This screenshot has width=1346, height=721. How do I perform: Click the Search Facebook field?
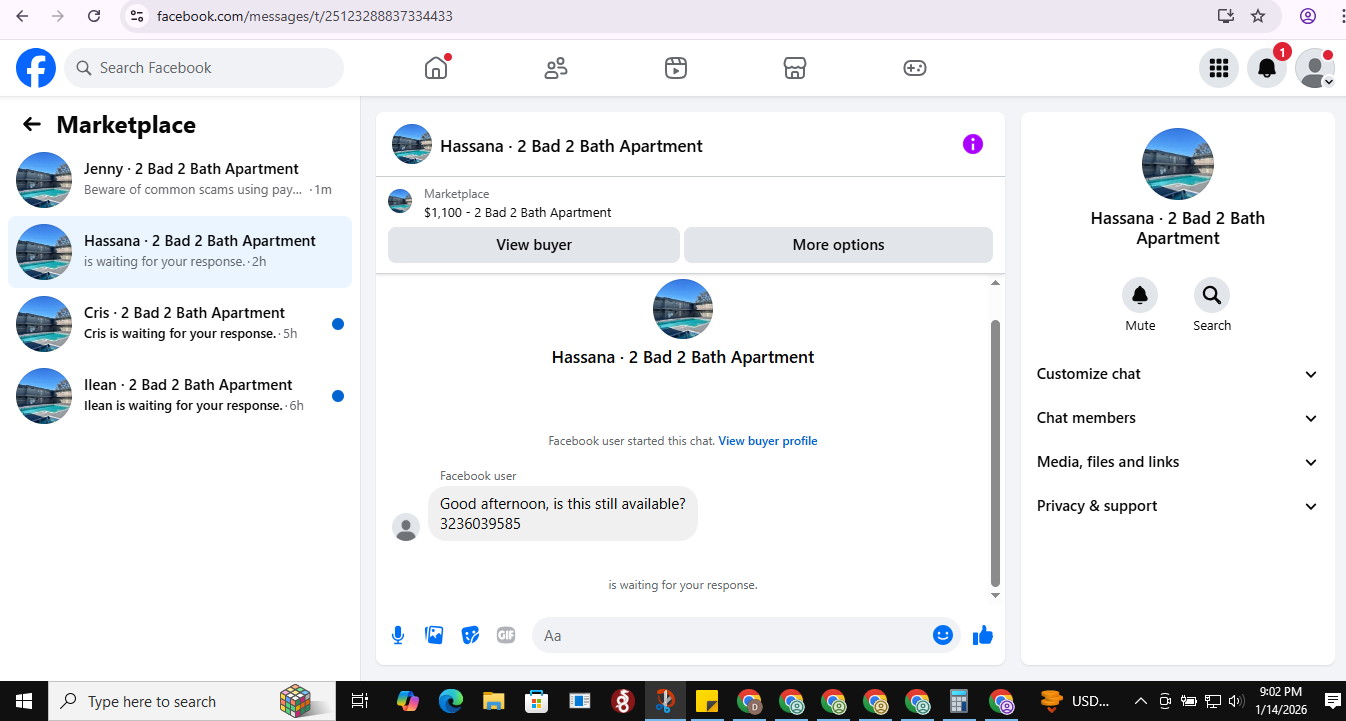(204, 68)
